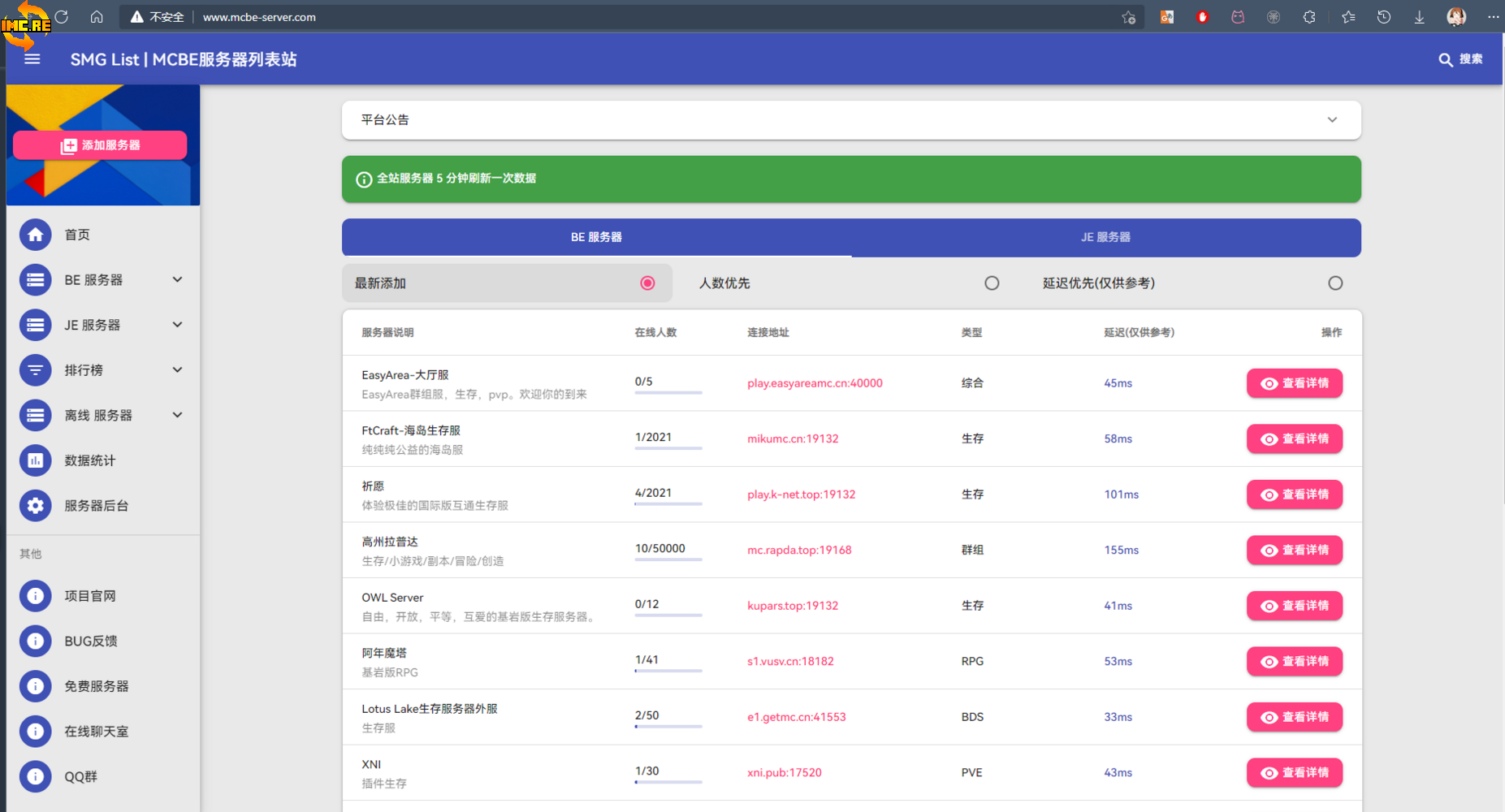This screenshot has width=1505, height=812.
Task: Open 项目官网 info icon
Action: pos(35,596)
